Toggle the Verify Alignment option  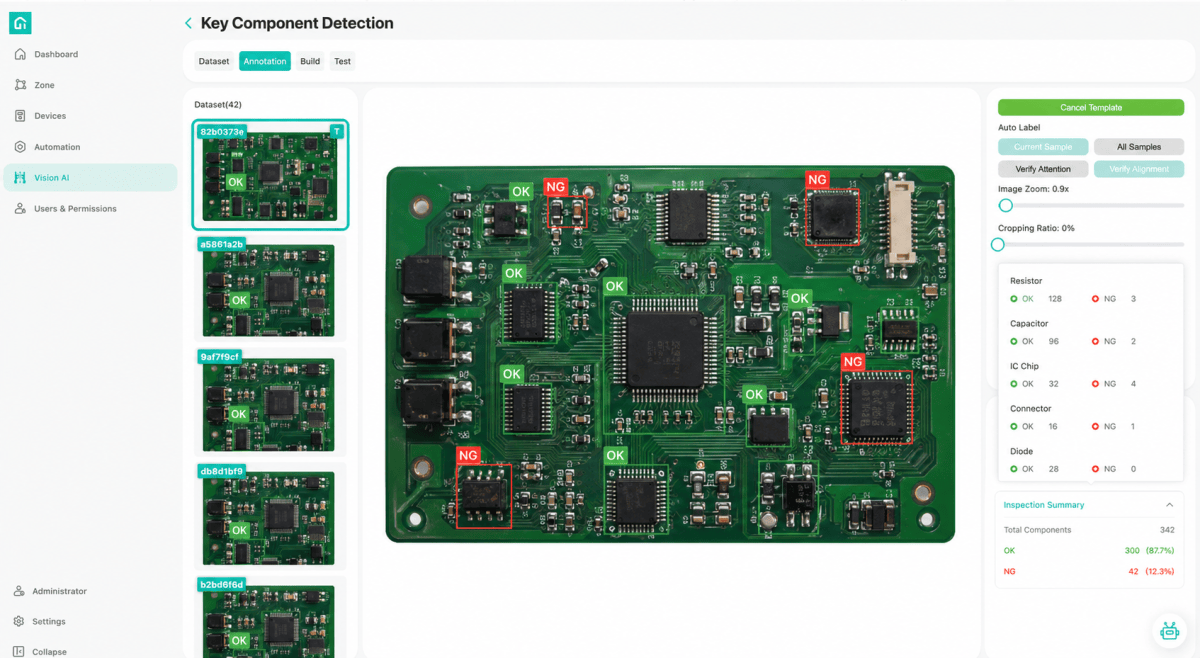[x=1139, y=169]
